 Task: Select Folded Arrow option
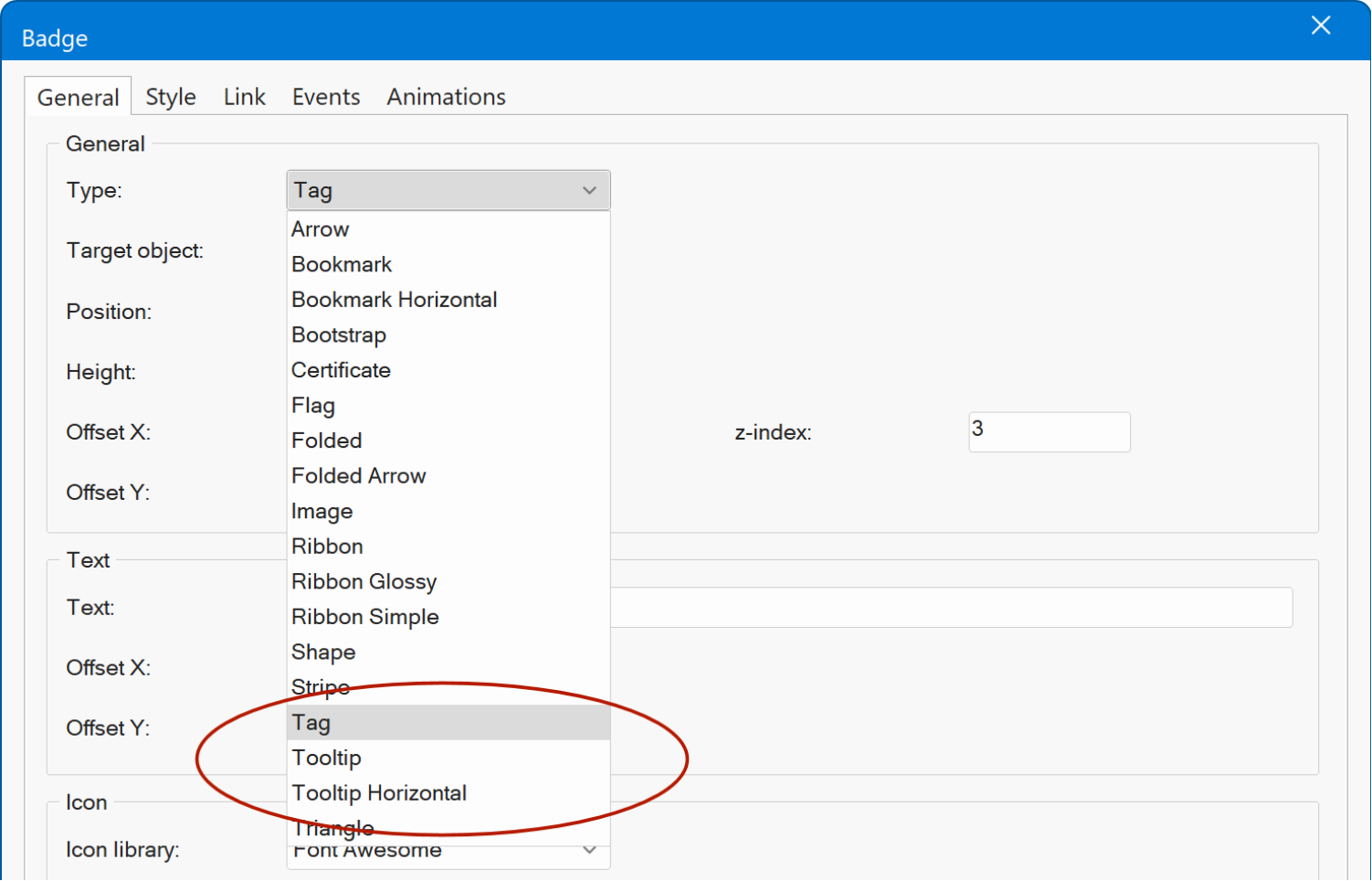(358, 476)
